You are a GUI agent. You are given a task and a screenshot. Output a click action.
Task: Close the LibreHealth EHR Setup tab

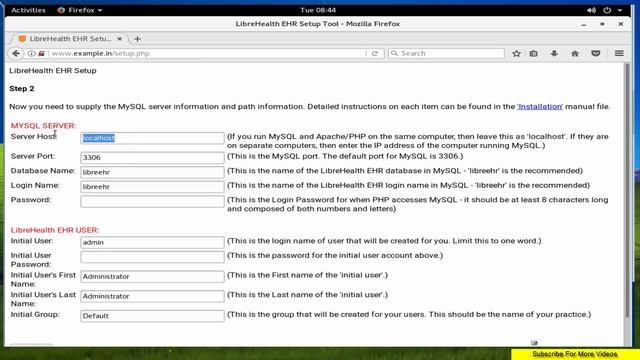tap(119, 39)
